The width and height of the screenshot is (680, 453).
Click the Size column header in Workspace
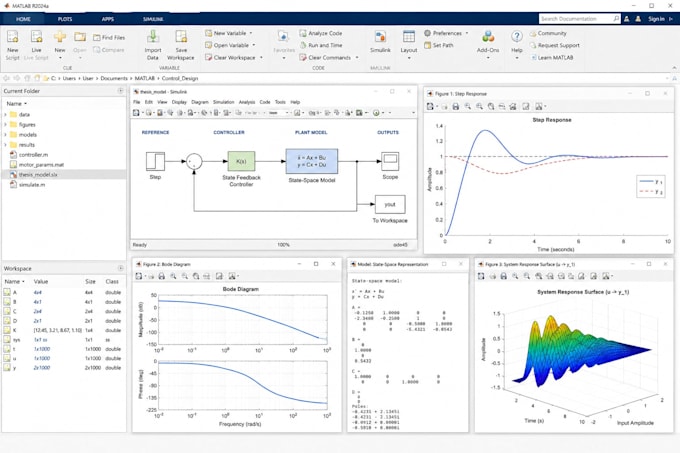pos(90,282)
